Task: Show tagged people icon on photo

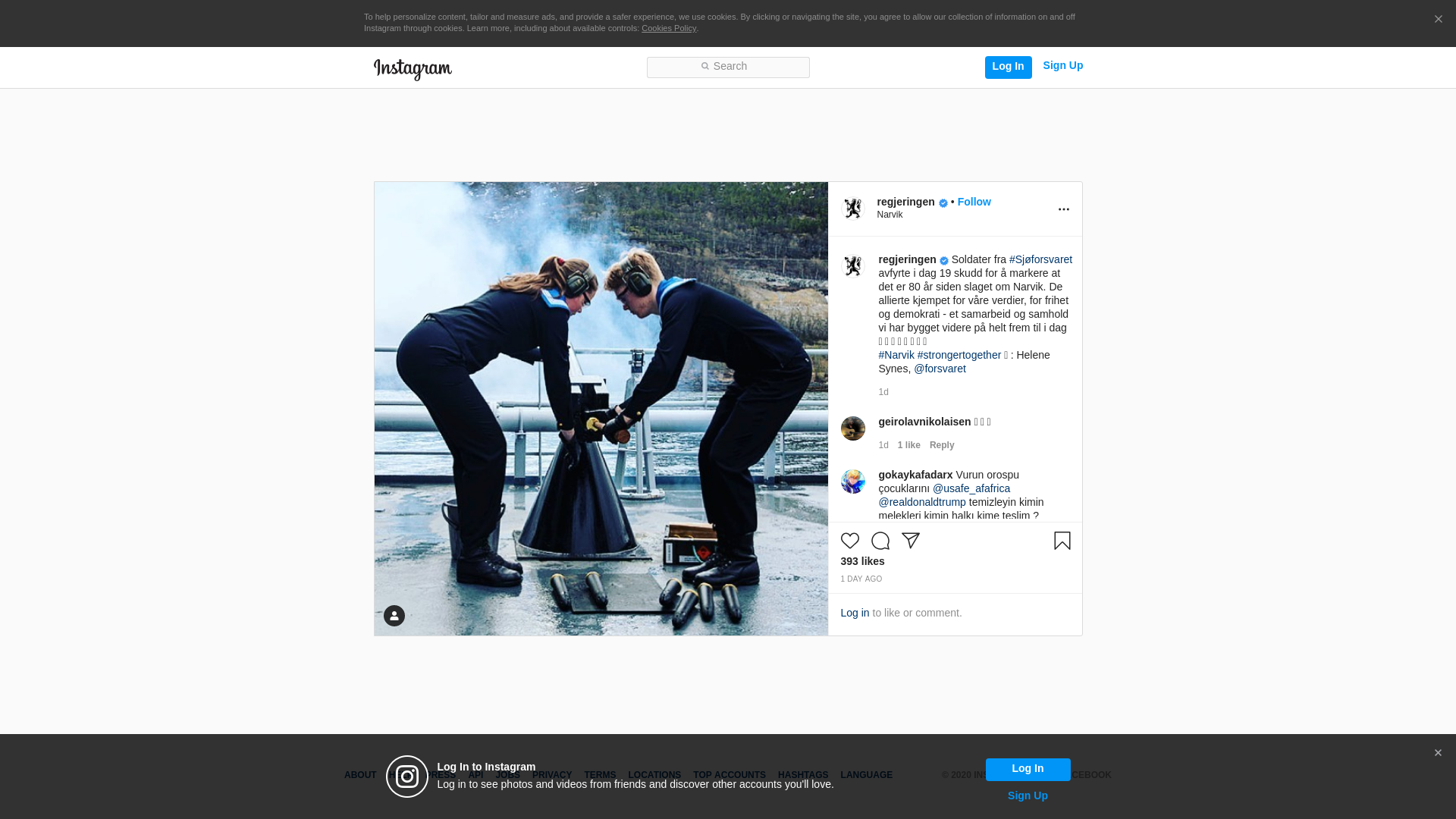Action: tap(394, 616)
